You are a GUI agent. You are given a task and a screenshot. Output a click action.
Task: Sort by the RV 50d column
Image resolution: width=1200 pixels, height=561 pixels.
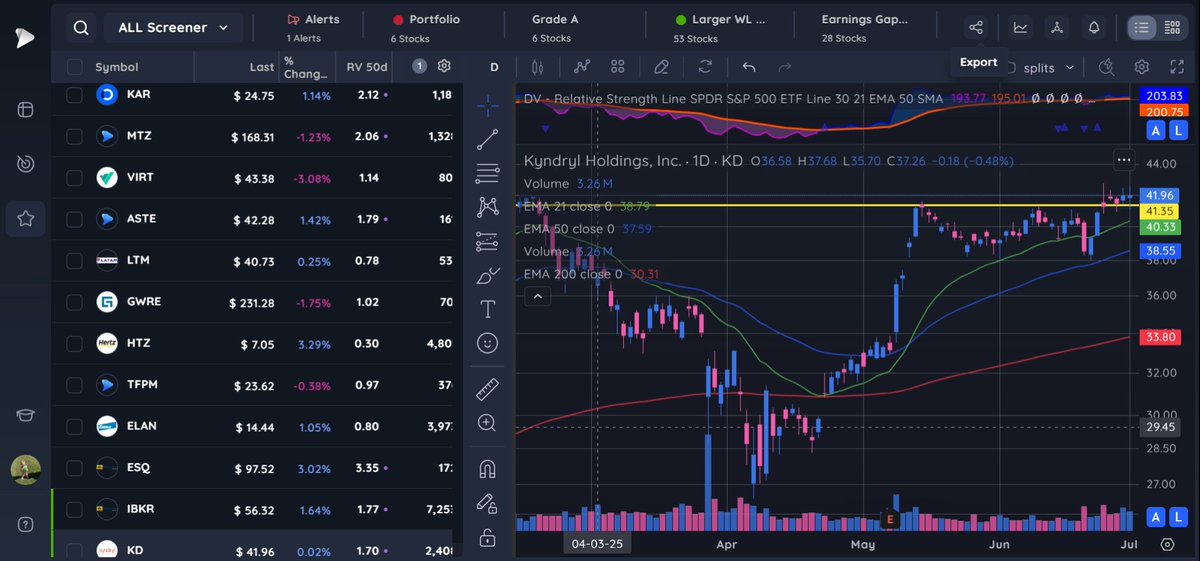[x=366, y=67]
